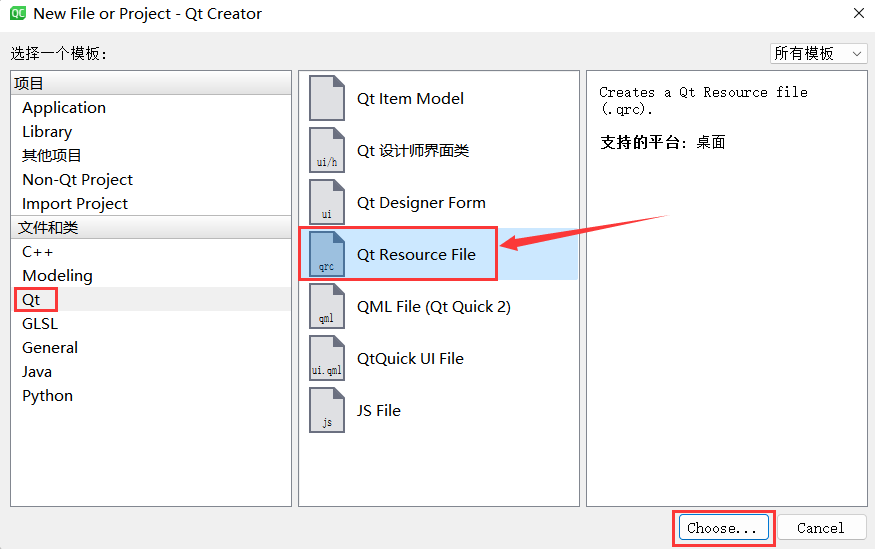
Task: Choose the QtQuick UI File template label
Action: 410,358
